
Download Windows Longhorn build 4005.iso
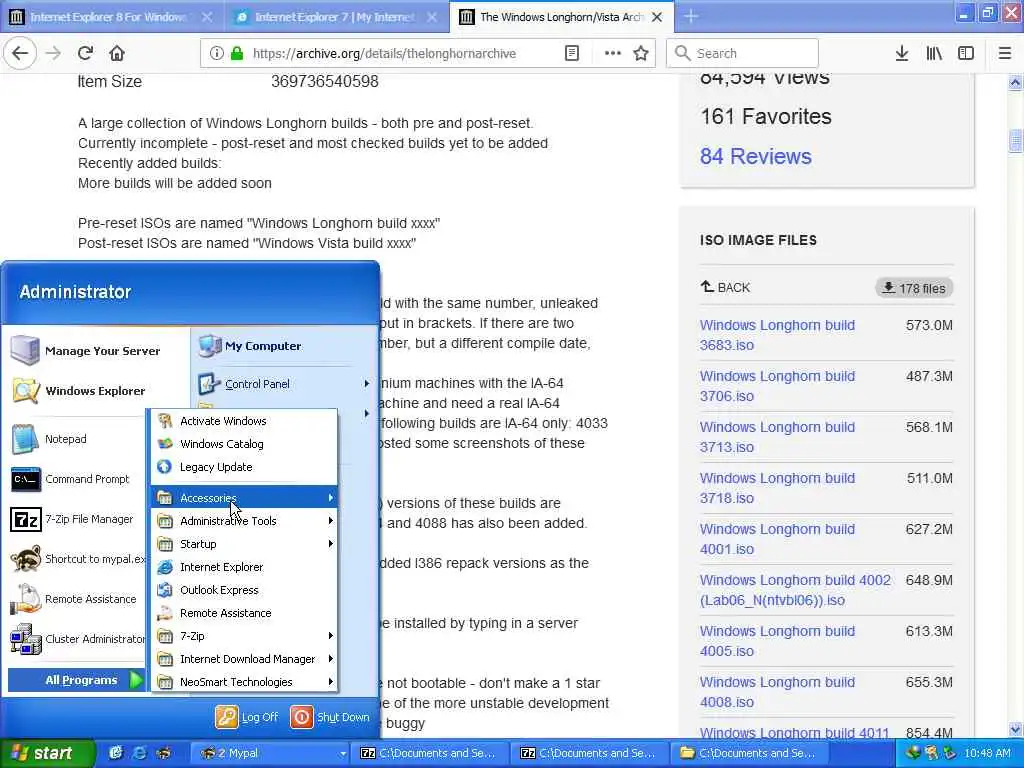(x=777, y=641)
